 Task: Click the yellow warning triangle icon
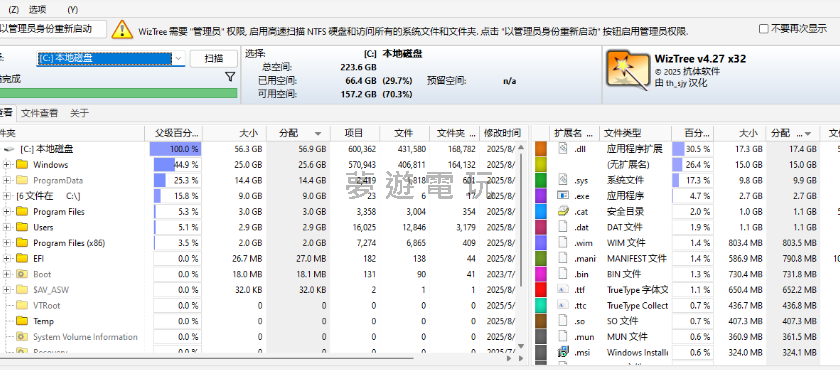[122, 29]
